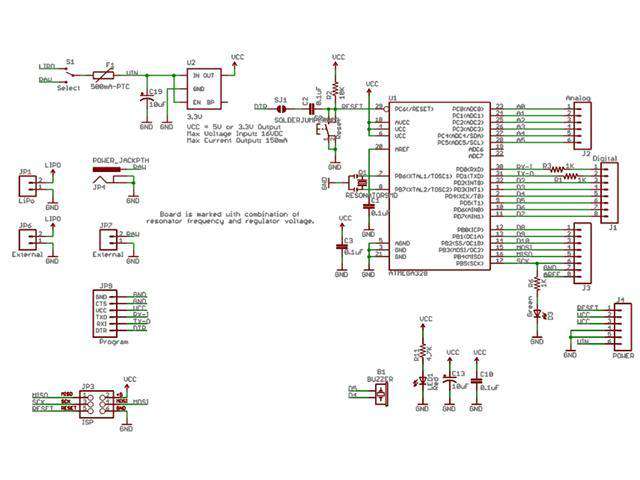Click the S1 Select switch symbol
The height and width of the screenshot is (480, 640).
coord(71,73)
